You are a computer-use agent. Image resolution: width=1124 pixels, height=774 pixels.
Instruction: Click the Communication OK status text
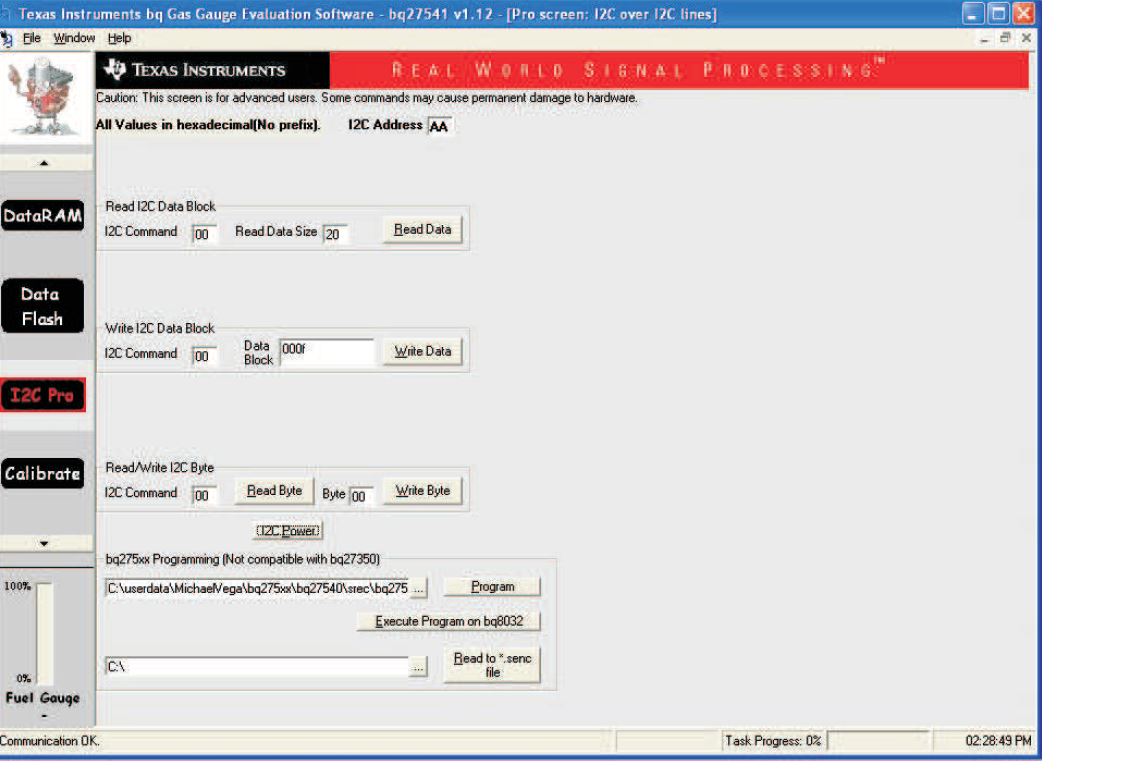point(49,741)
